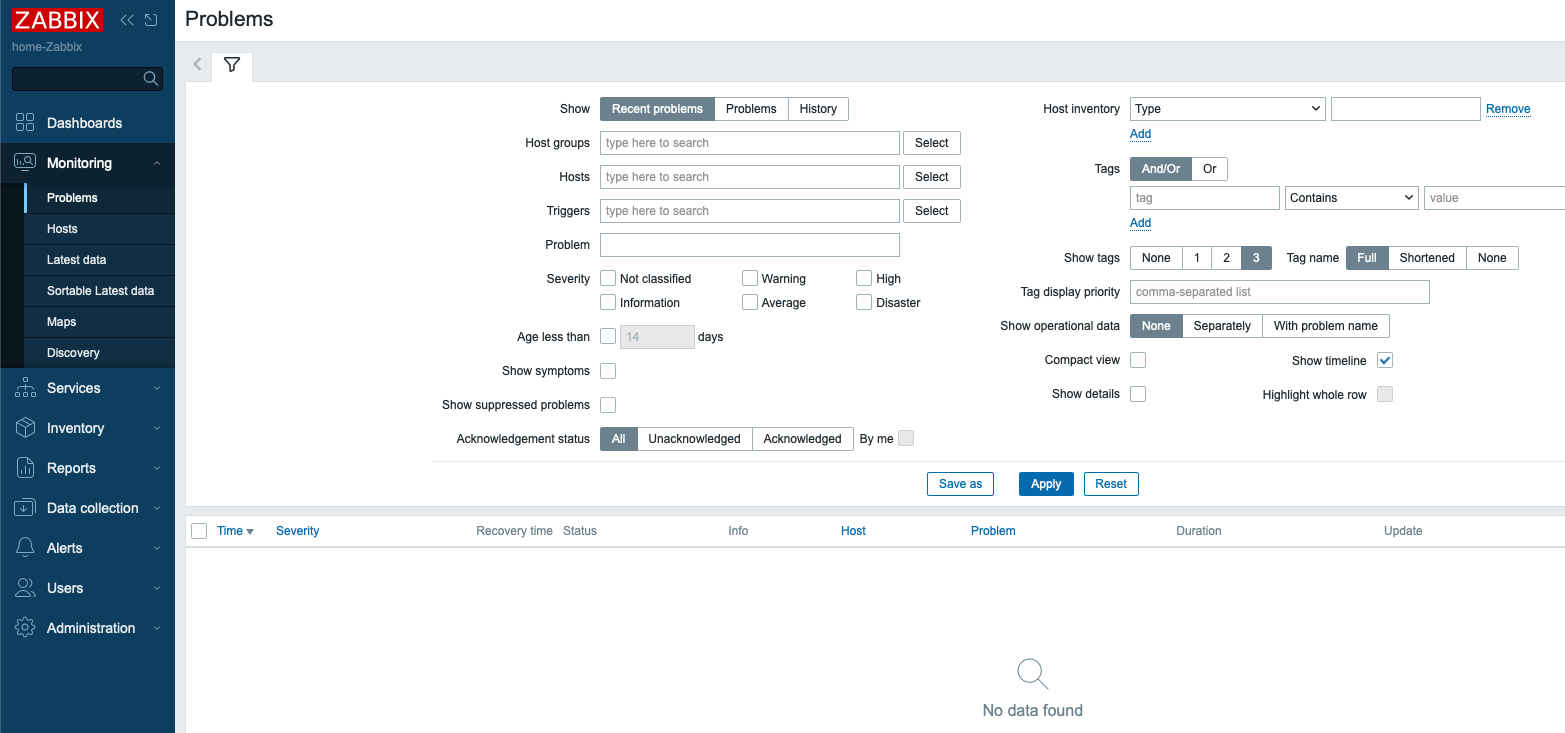Image resolution: width=1565 pixels, height=733 pixels.
Task: Open Latest data in Monitoring menu
Action: (x=76, y=260)
